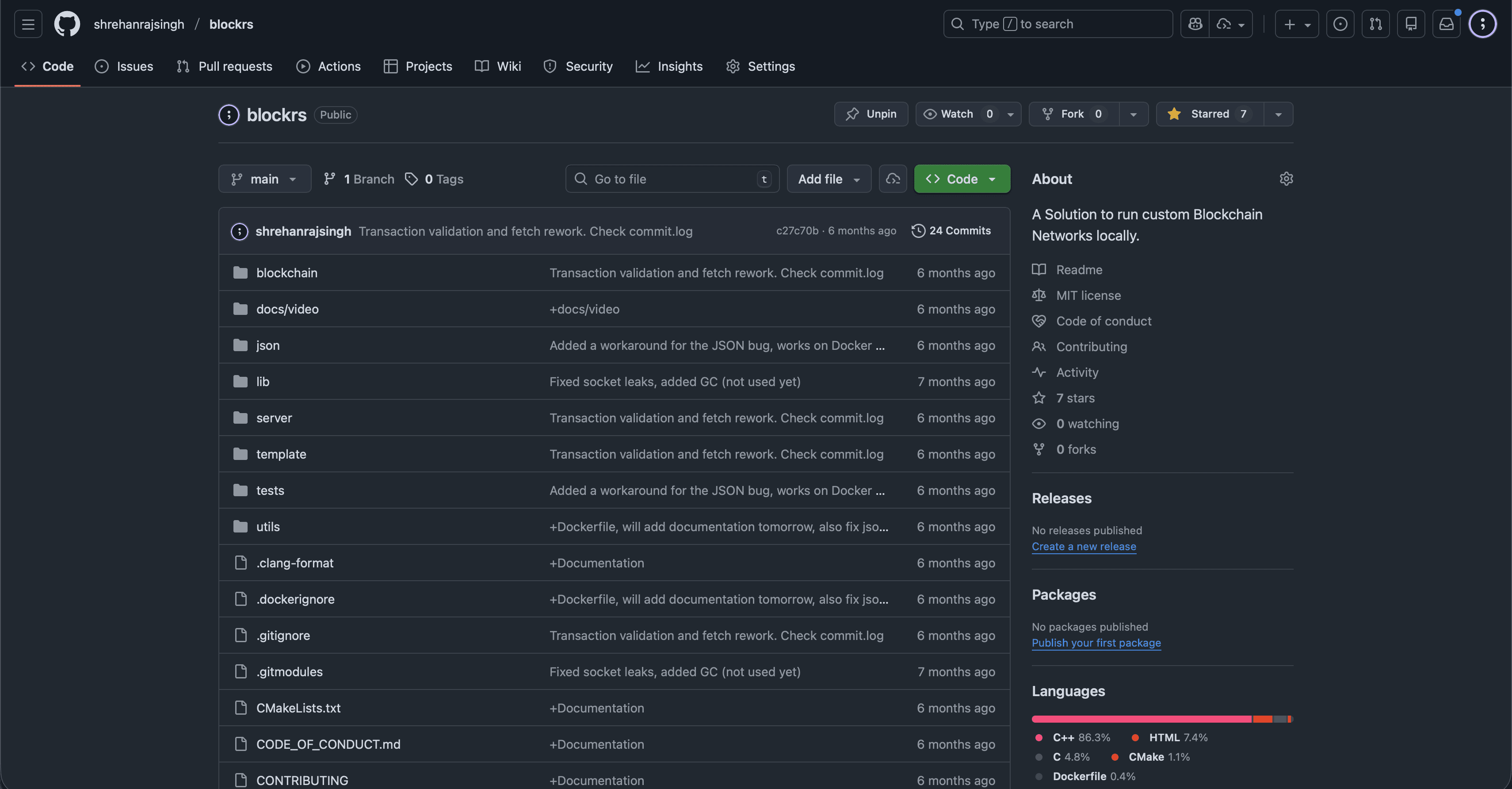Open the main branch dropdown
Viewport: 1512px width, 789px height.
(265, 179)
